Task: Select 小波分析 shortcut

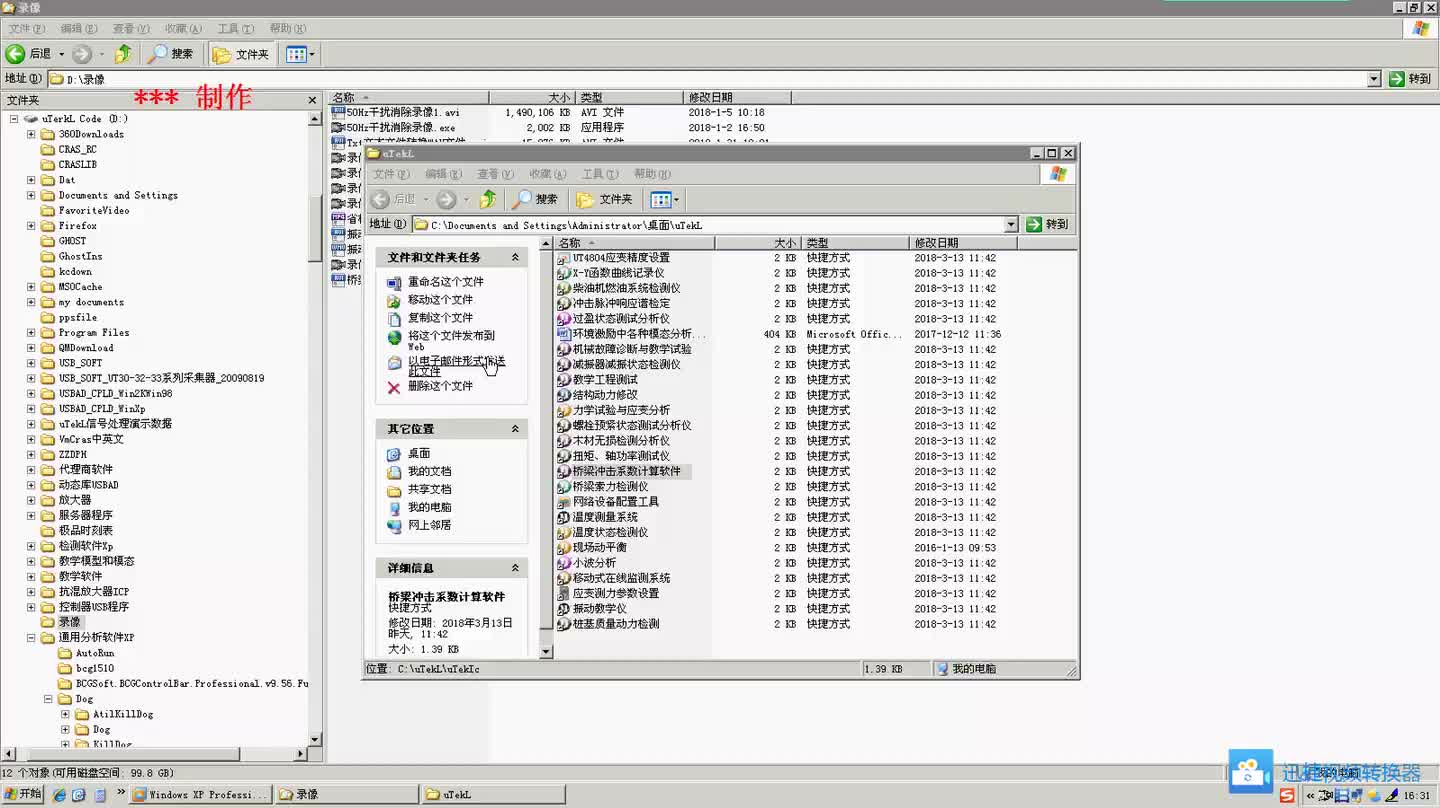Action: tap(586, 563)
